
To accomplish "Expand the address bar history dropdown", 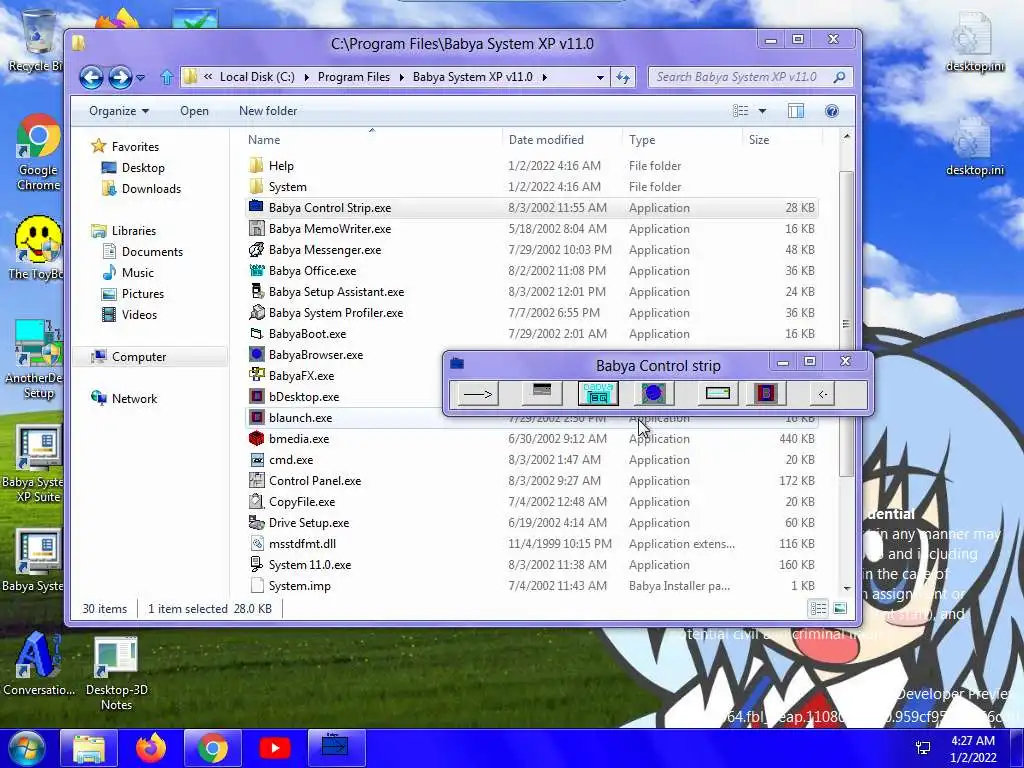I will [600, 77].
